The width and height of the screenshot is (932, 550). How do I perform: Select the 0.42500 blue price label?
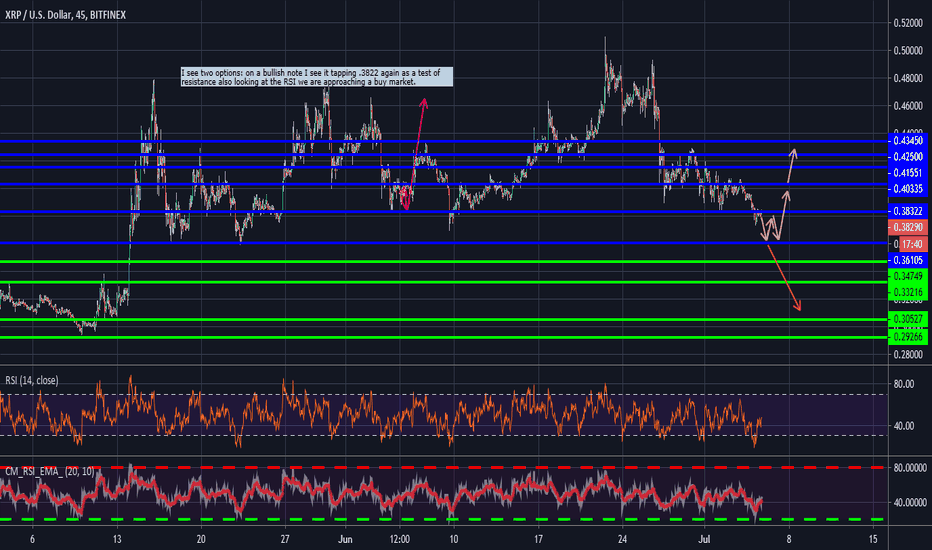tap(908, 157)
